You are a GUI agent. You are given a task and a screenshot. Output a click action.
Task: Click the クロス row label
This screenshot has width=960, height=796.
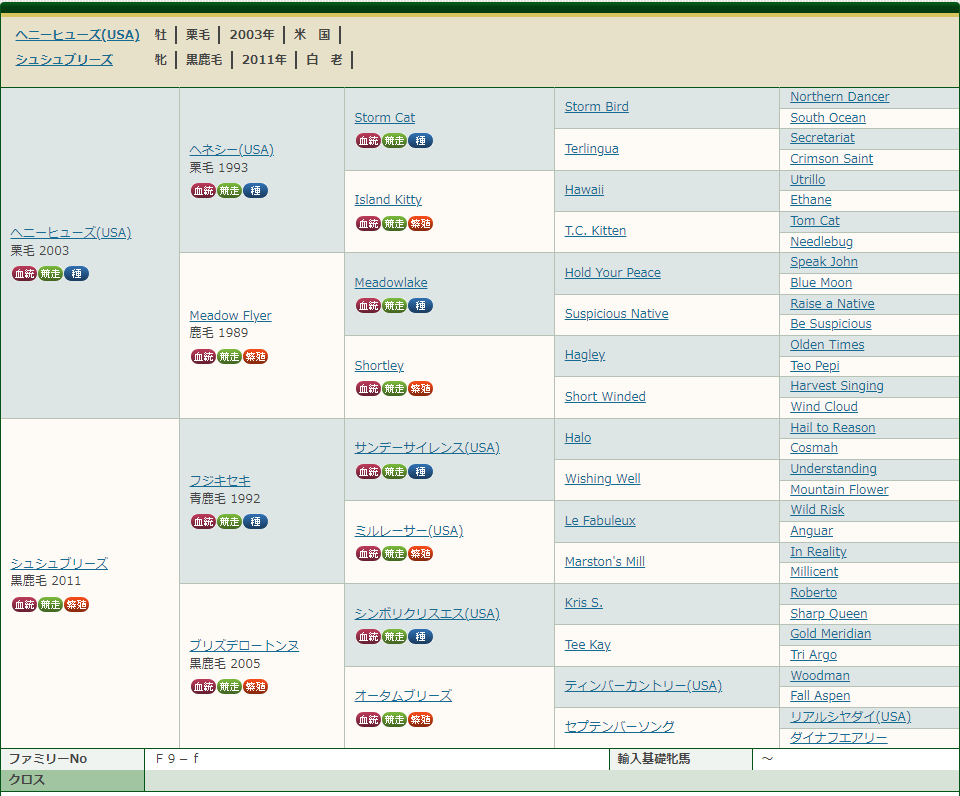pyautogui.click(x=27, y=779)
